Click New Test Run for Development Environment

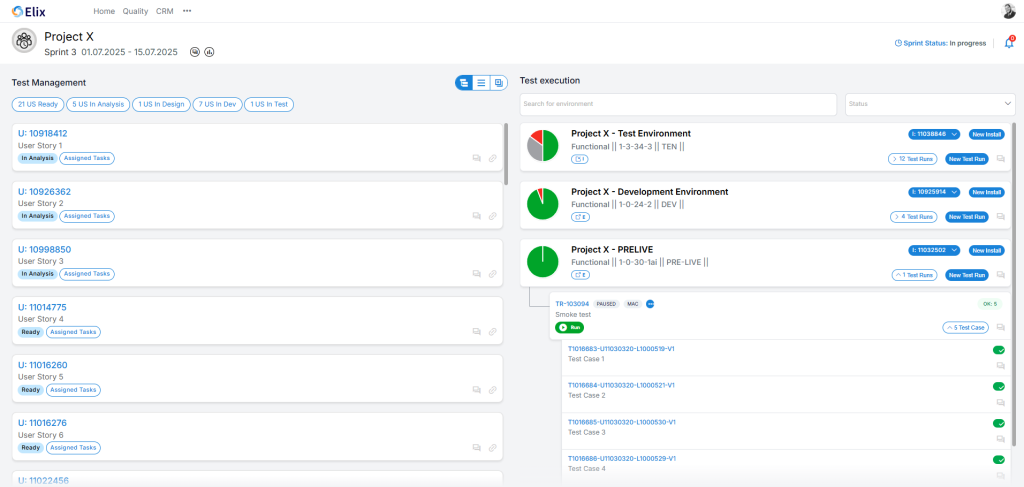tap(967, 217)
